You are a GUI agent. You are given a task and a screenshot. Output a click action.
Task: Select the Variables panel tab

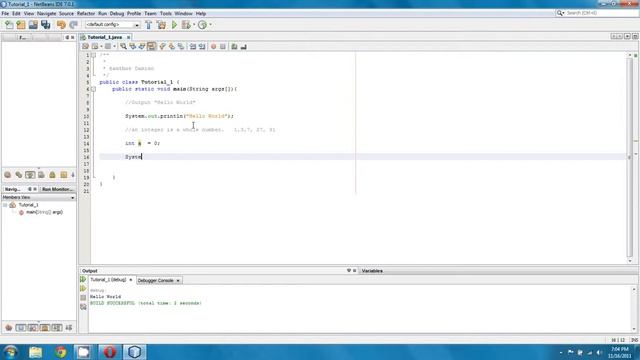click(x=372, y=271)
